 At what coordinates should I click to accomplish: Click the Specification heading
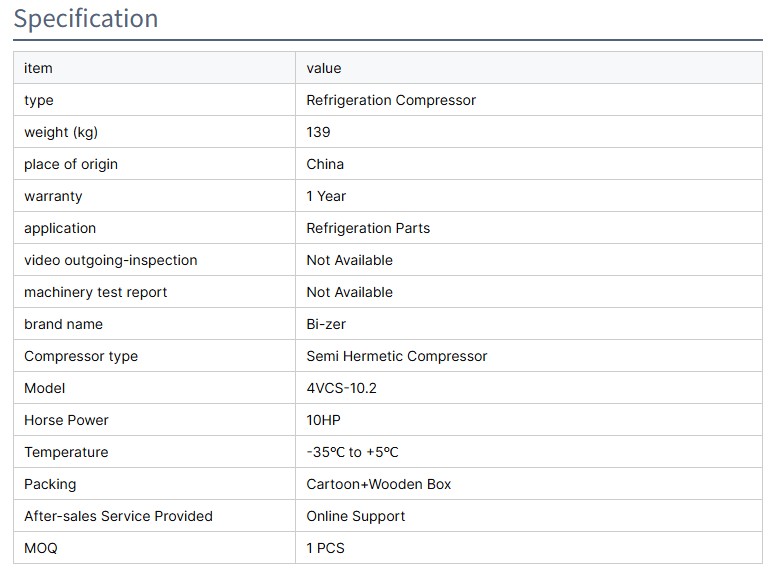86,19
